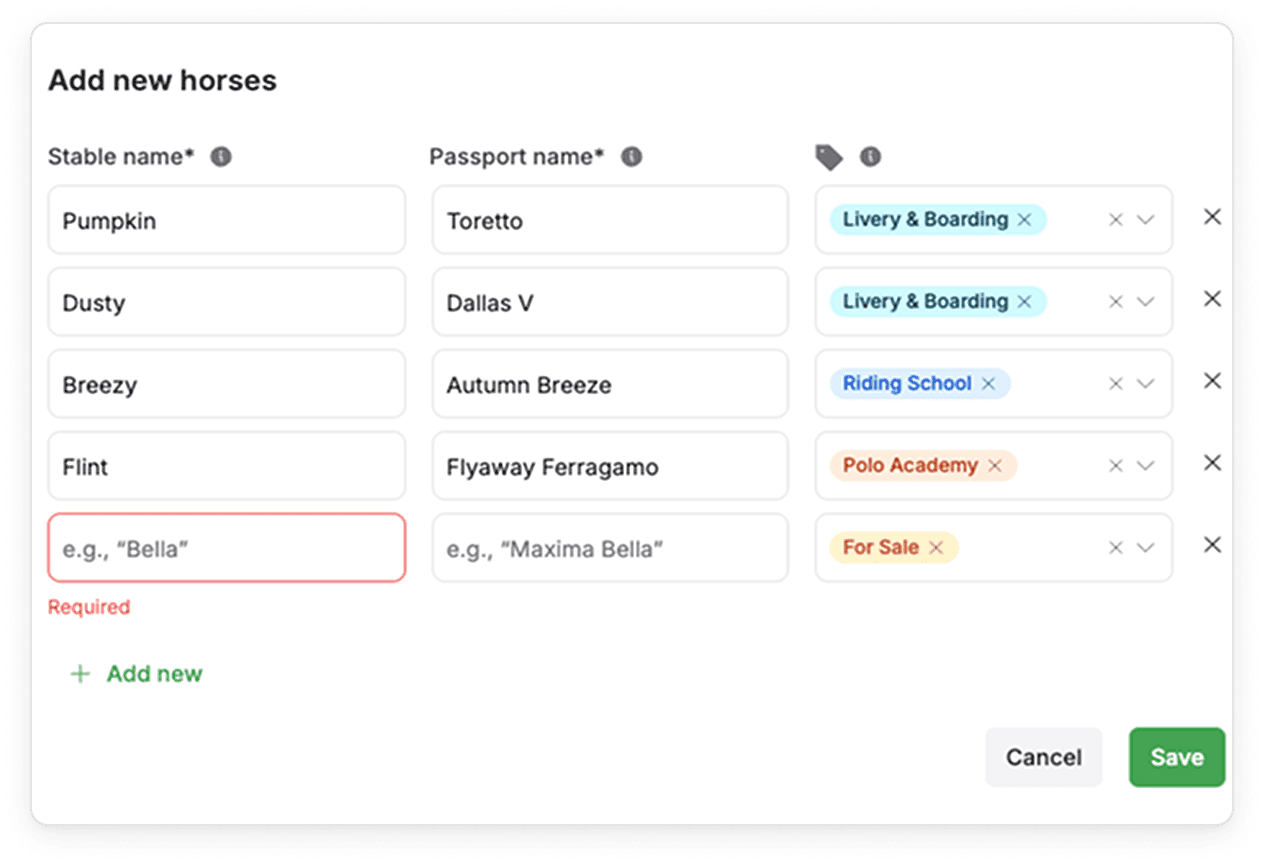Expand the tag dropdown for Pumpkin
Screen dimensions: 1264x864
1146,220
